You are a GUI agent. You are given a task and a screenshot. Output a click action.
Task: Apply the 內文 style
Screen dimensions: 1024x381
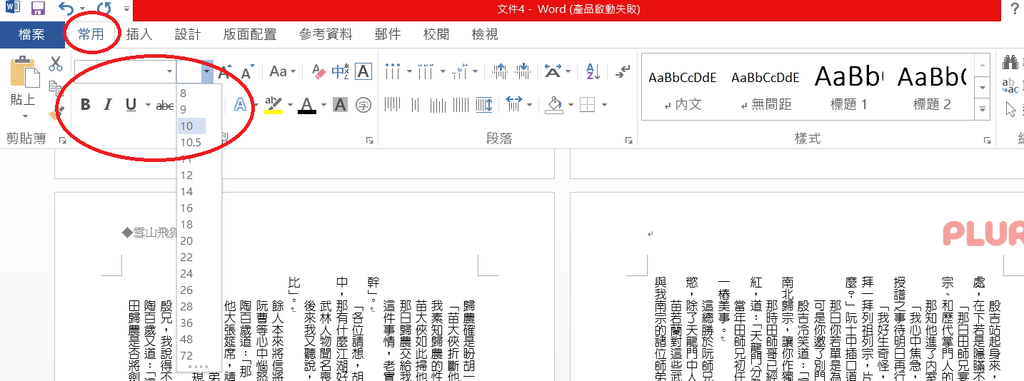(682, 88)
